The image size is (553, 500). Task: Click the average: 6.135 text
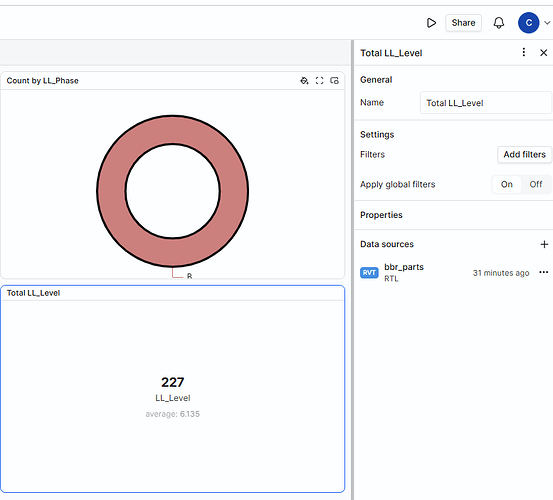click(x=172, y=414)
